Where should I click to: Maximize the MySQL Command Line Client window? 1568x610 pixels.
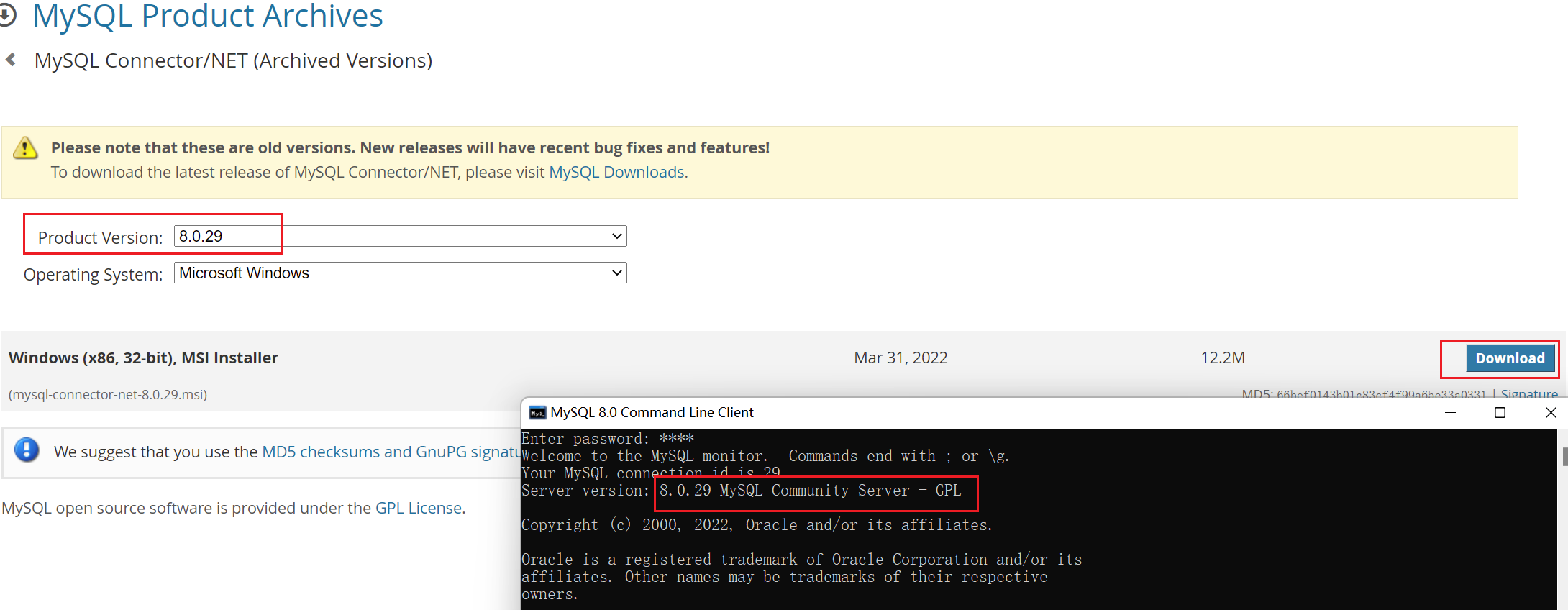click(1500, 412)
